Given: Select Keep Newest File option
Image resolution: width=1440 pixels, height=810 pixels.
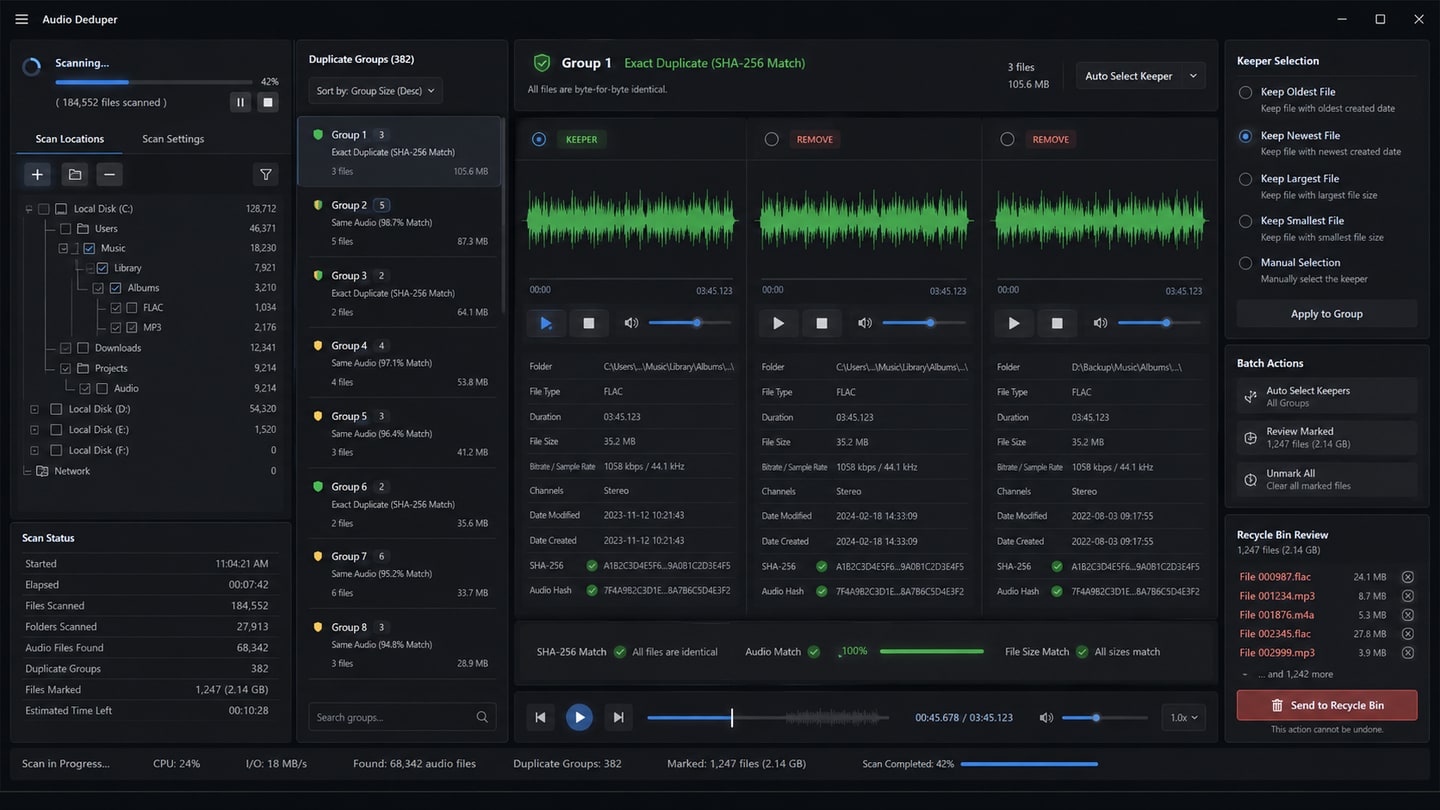Looking at the screenshot, I should tap(1245, 136).
